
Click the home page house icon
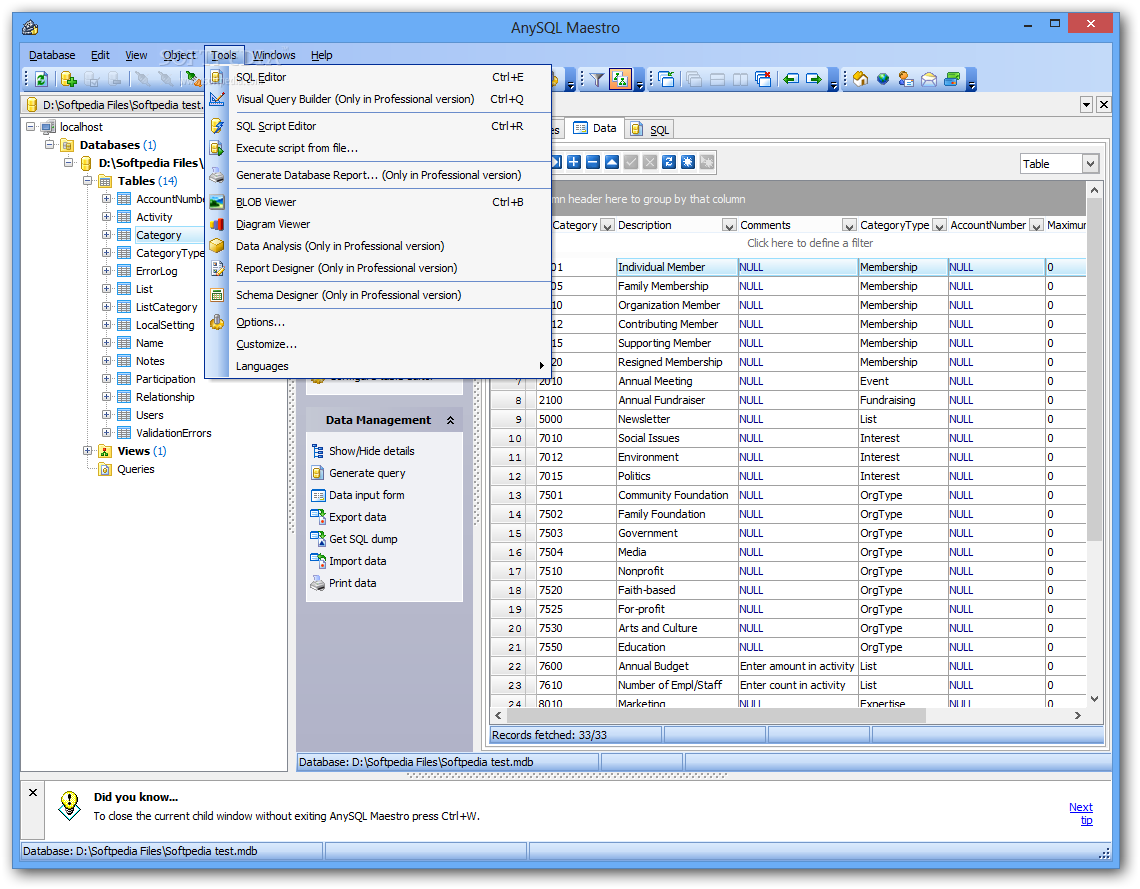click(x=861, y=79)
